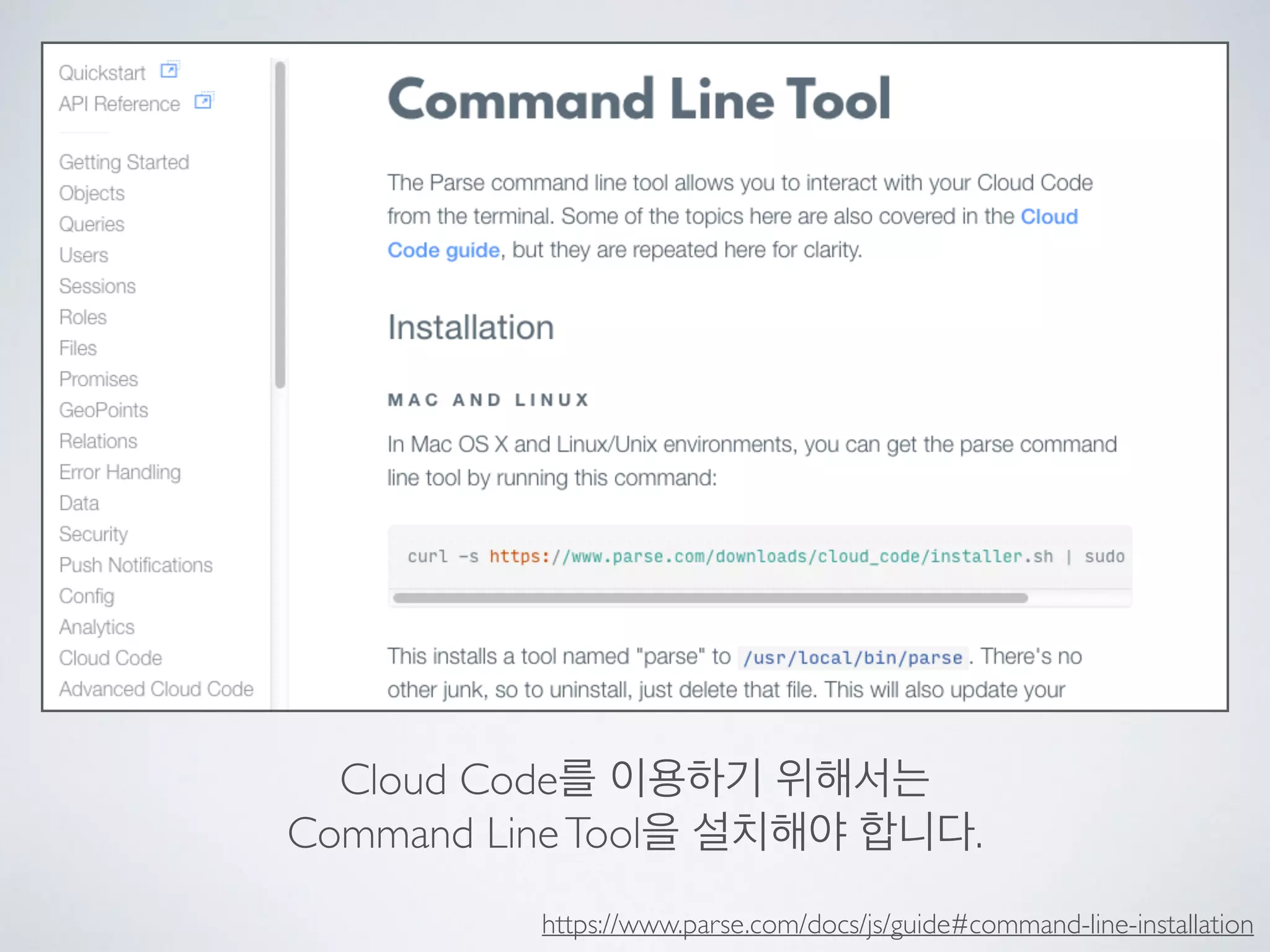The width and height of the screenshot is (1270, 952).
Task: Open Advanced Cloud Code section
Action: coord(156,689)
